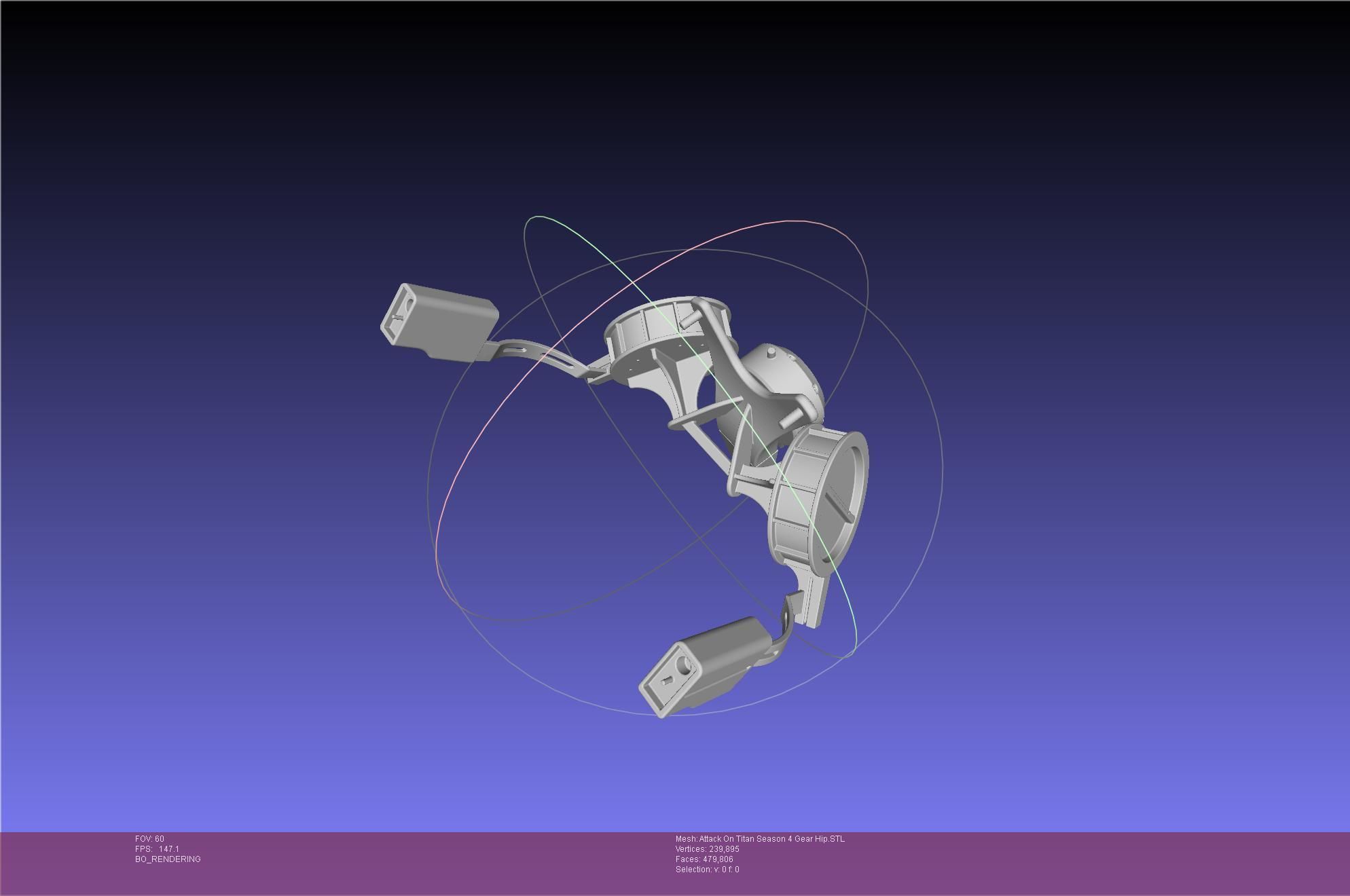Viewport: 1350px width, 896px height.
Task: Click the large lower cylindrical ring of the model
Action: 818,501
